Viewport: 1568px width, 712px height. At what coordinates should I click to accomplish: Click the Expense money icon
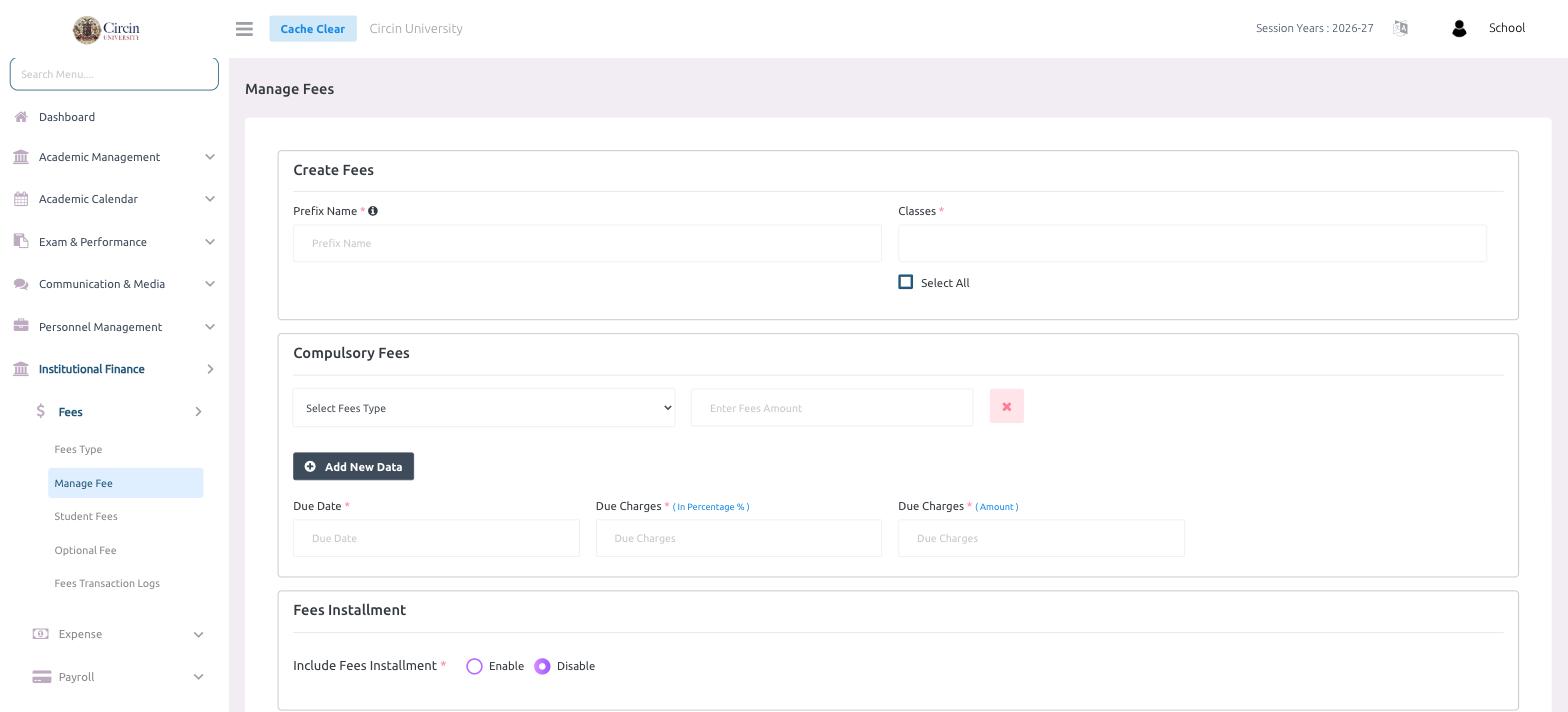point(41,634)
